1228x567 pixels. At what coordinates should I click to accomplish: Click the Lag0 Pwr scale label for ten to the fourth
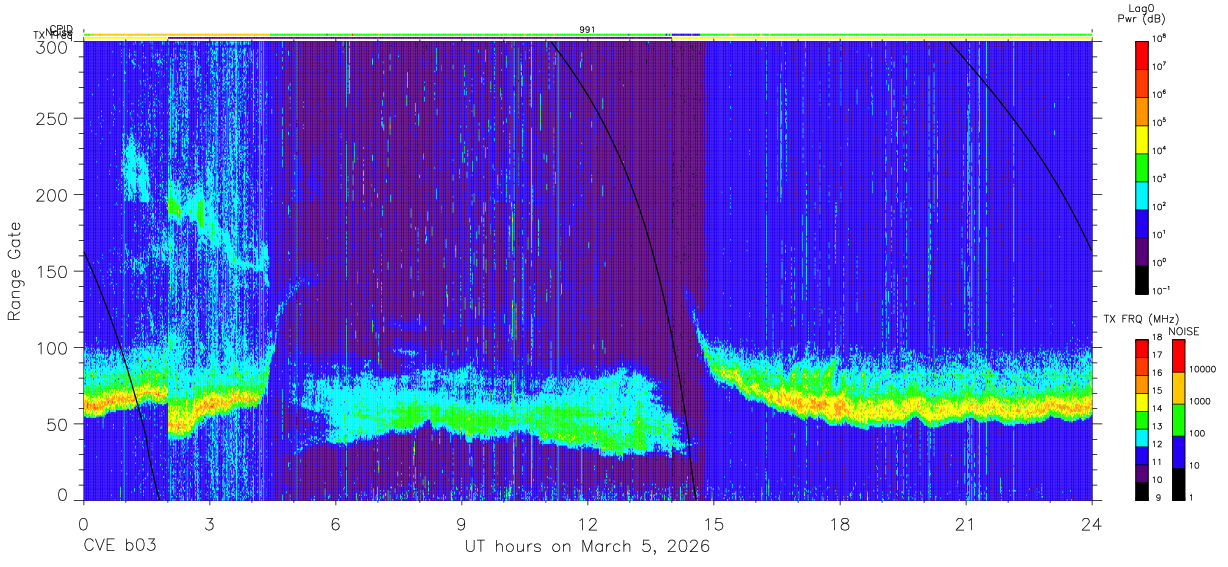tap(1161, 150)
